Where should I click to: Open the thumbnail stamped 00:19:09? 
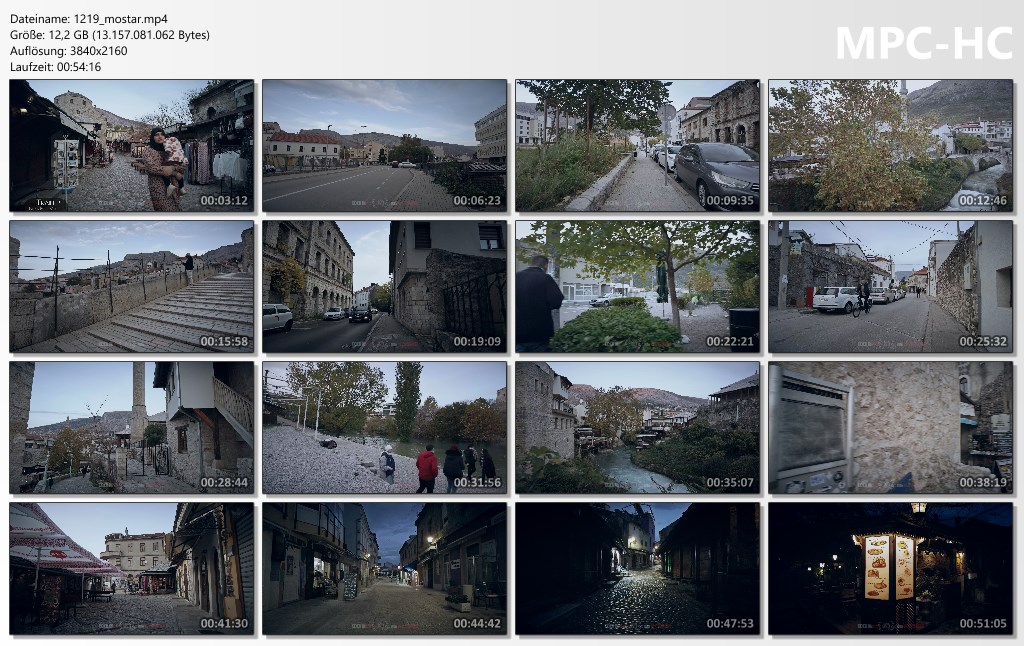385,287
